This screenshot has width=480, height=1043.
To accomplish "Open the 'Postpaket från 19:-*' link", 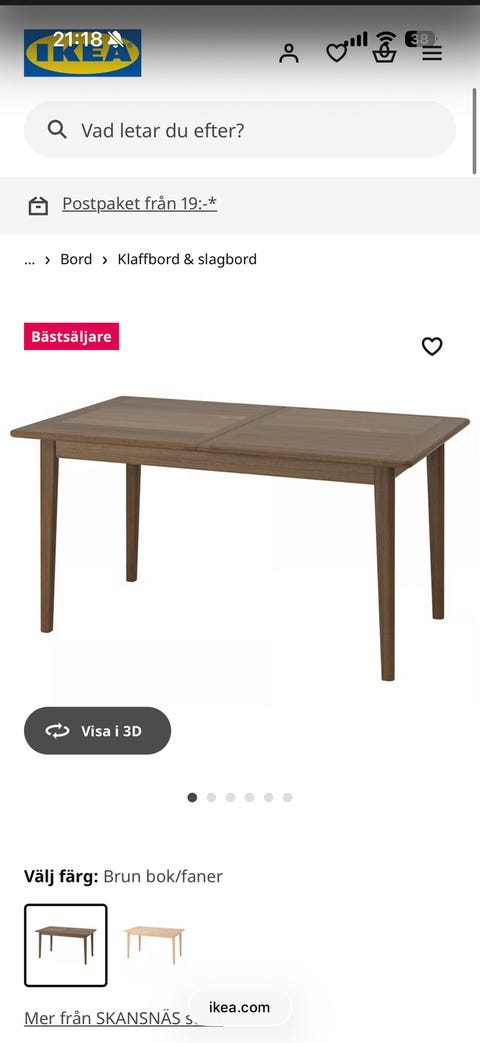I will [x=140, y=204].
